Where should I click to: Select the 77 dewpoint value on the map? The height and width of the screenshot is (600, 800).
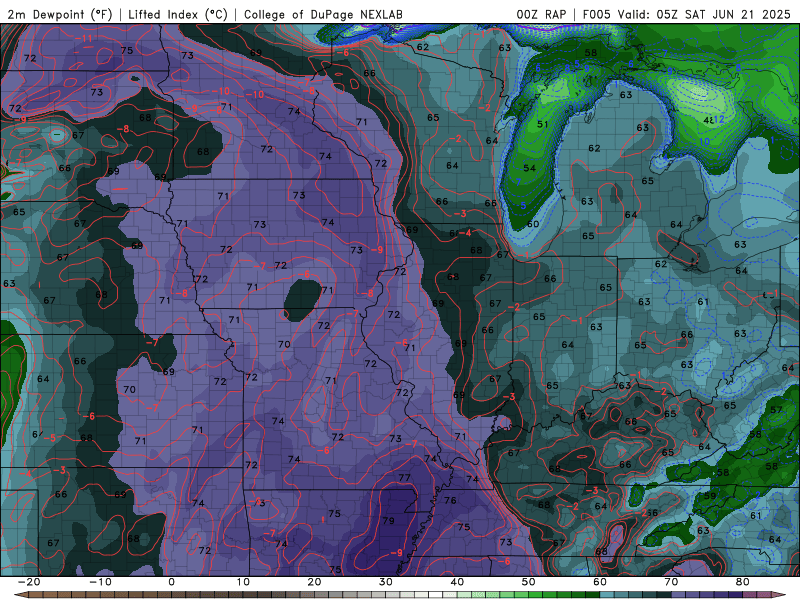click(404, 478)
